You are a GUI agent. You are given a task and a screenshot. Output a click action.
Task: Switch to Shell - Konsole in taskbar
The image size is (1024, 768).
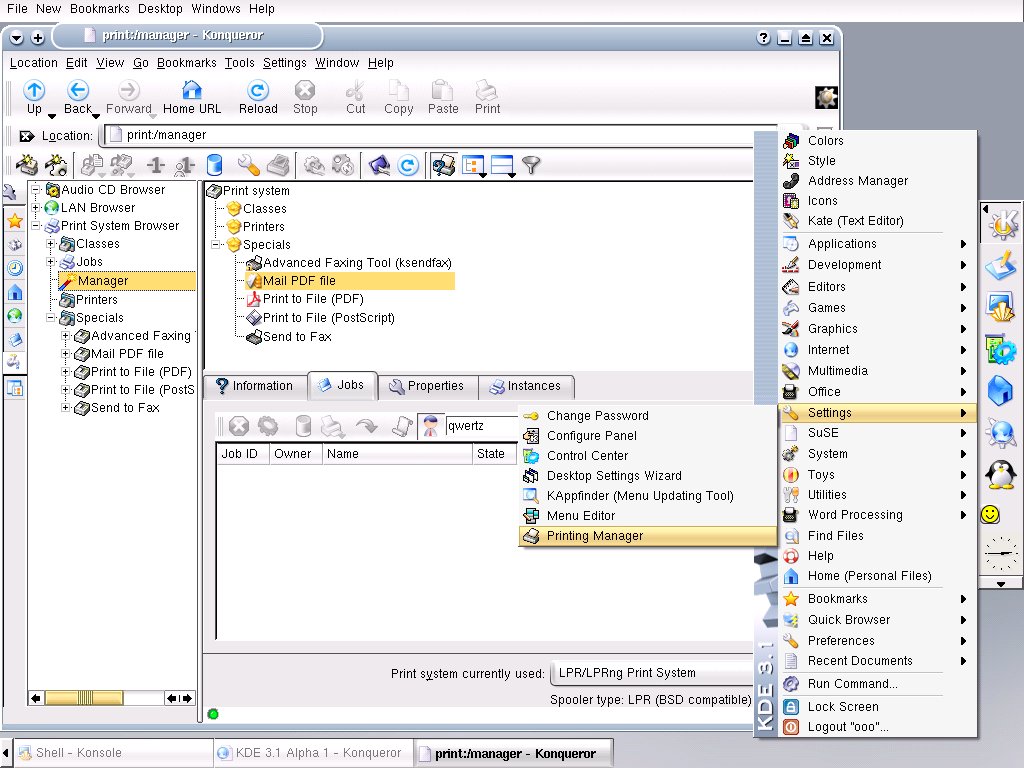coord(113,753)
